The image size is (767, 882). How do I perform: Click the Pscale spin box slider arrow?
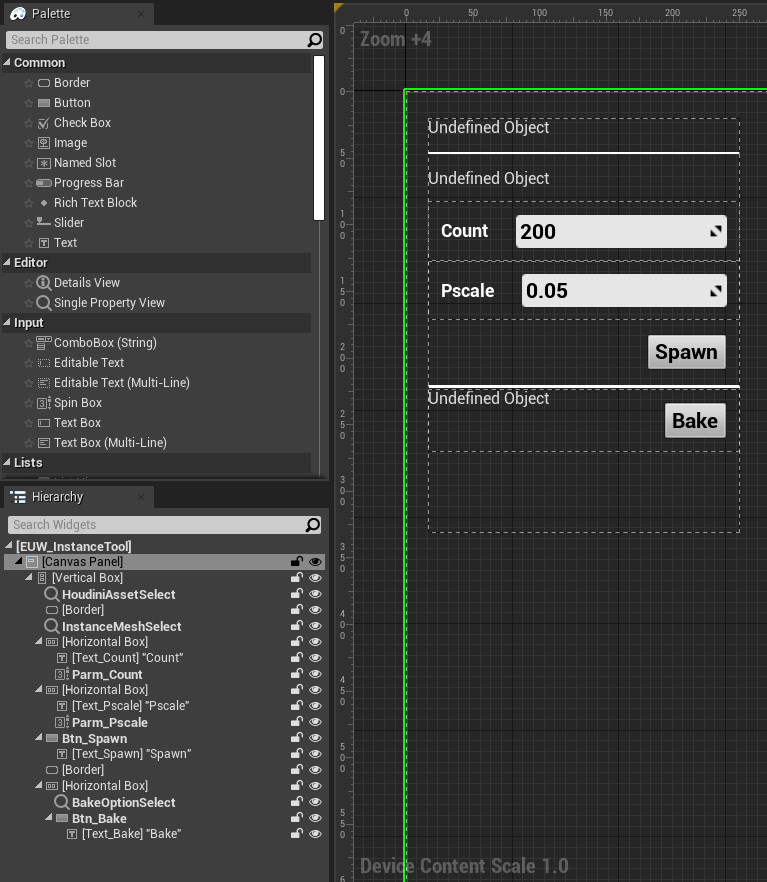coord(715,291)
